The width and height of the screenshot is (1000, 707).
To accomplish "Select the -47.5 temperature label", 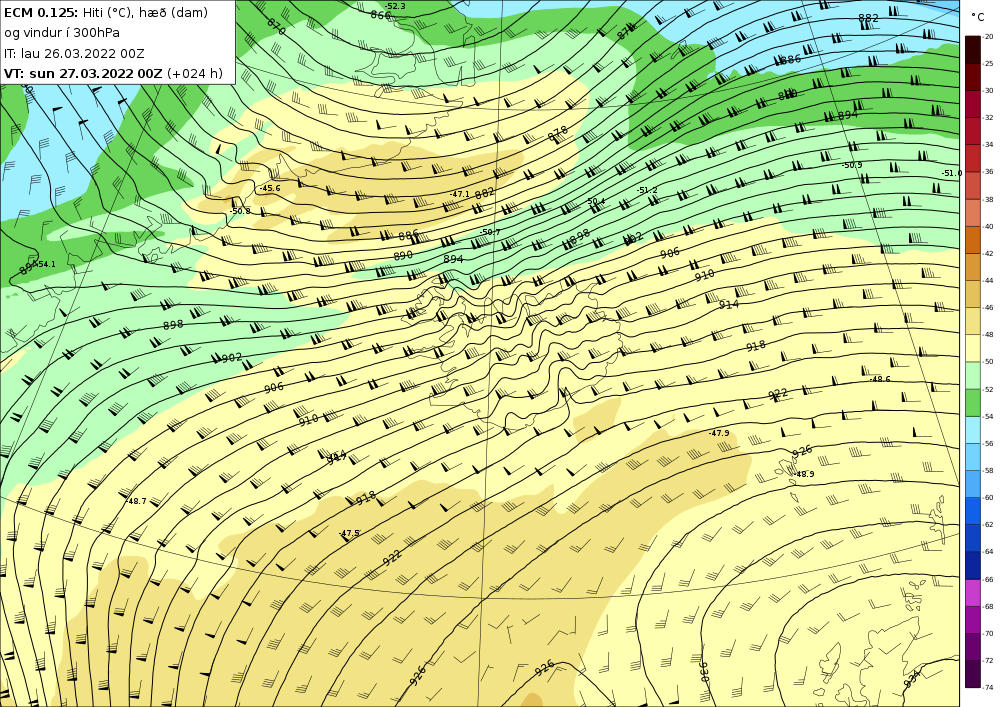I will pyautogui.click(x=349, y=534).
